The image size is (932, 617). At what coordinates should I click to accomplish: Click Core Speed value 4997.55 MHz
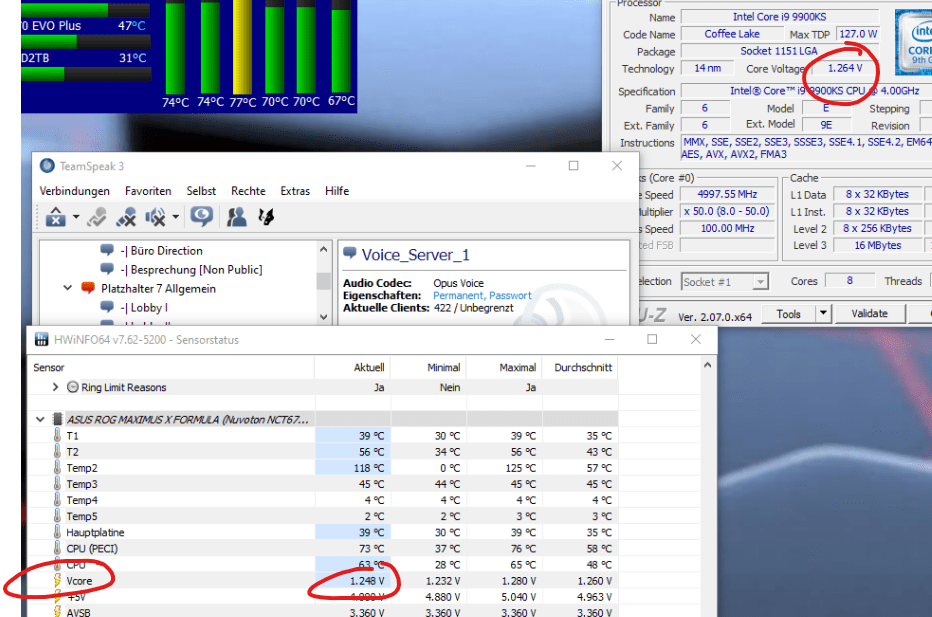click(x=728, y=194)
